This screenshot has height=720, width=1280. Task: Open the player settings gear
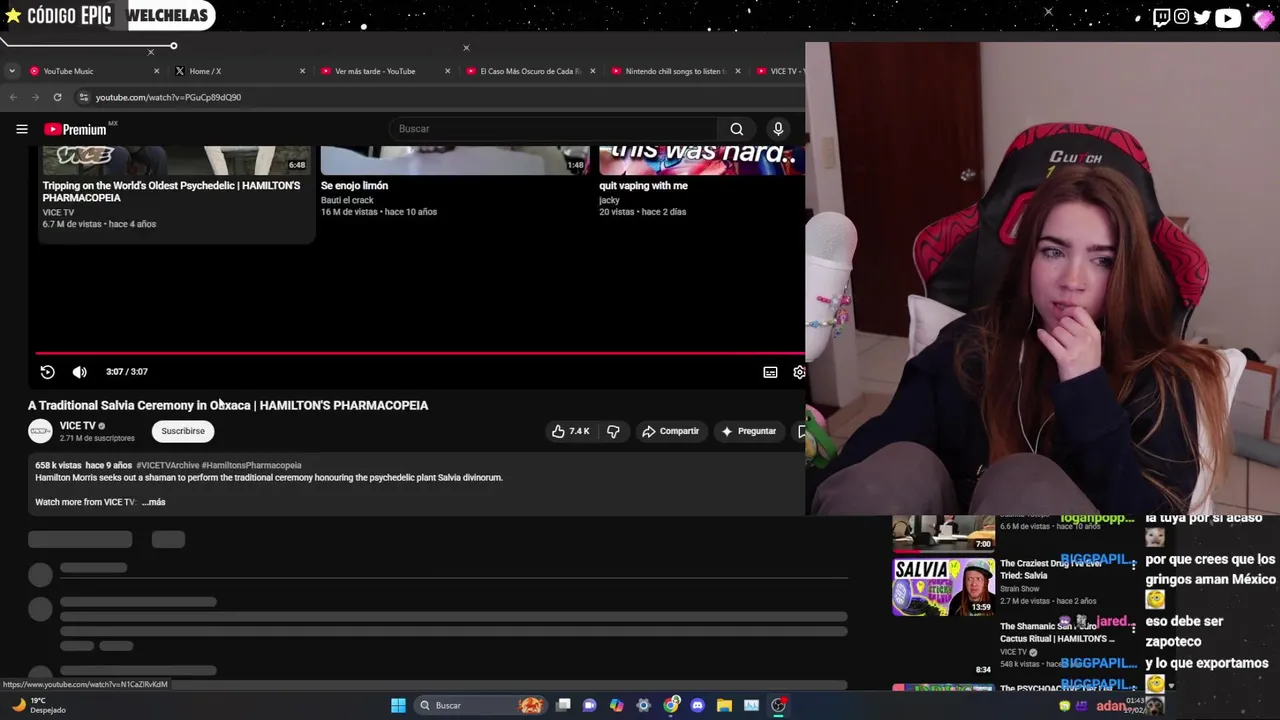799,372
